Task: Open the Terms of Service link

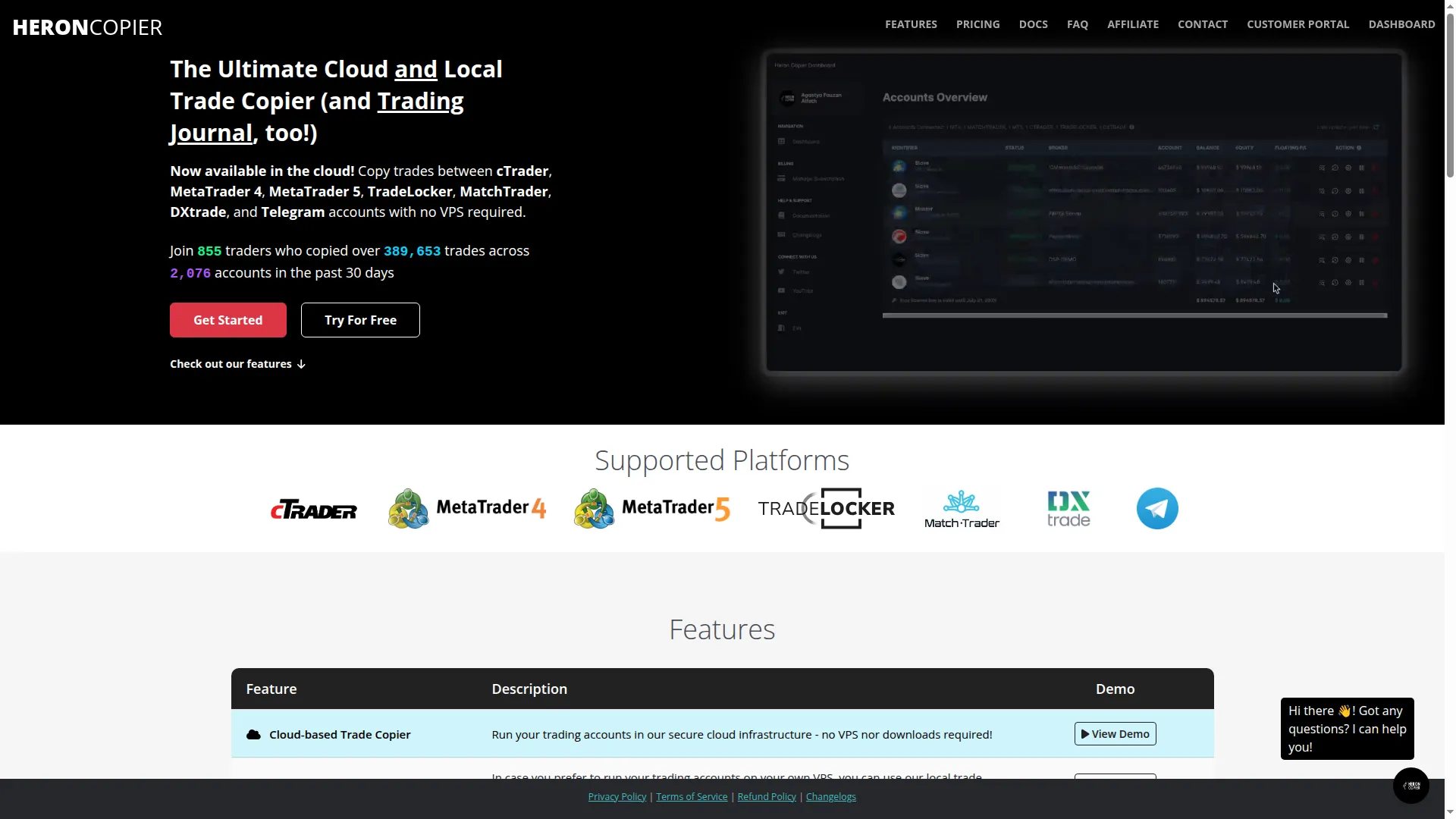Action: pos(692,797)
